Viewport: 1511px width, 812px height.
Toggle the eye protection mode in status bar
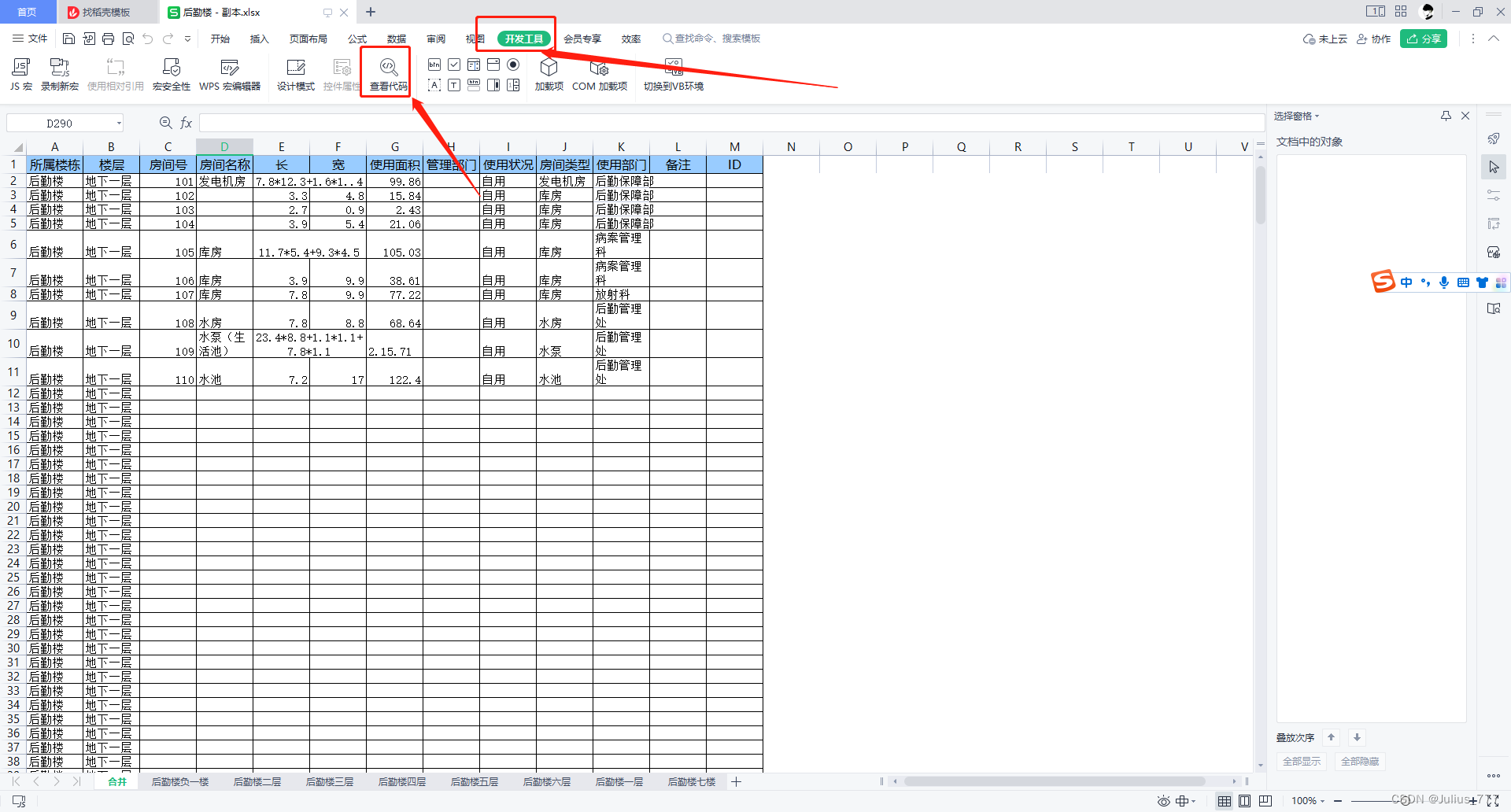point(1164,800)
